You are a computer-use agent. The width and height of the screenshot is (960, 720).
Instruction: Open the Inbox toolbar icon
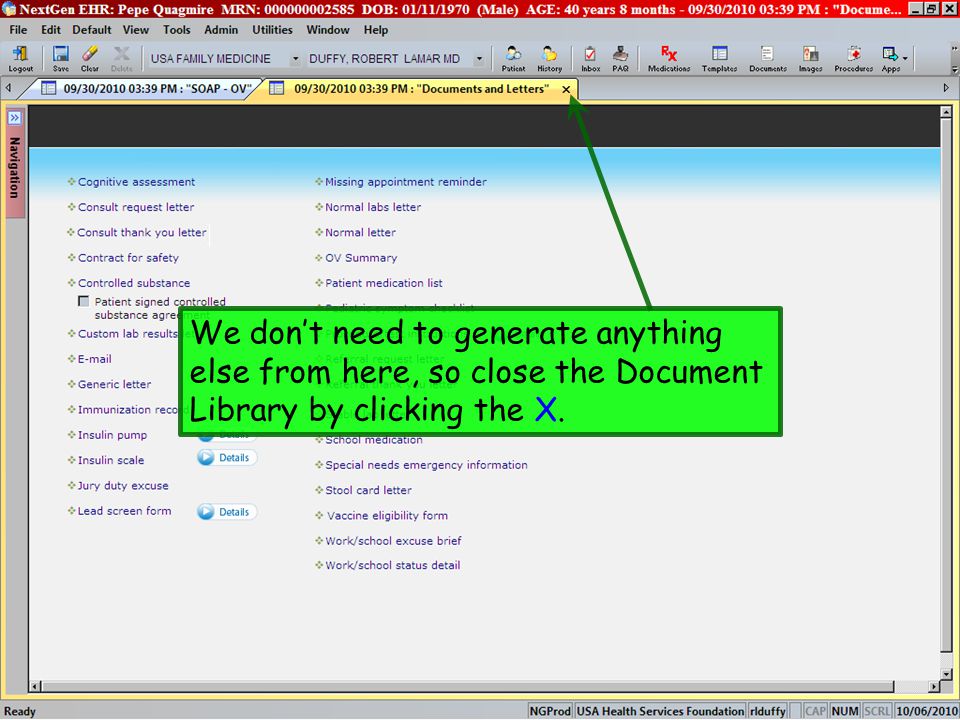(590, 59)
